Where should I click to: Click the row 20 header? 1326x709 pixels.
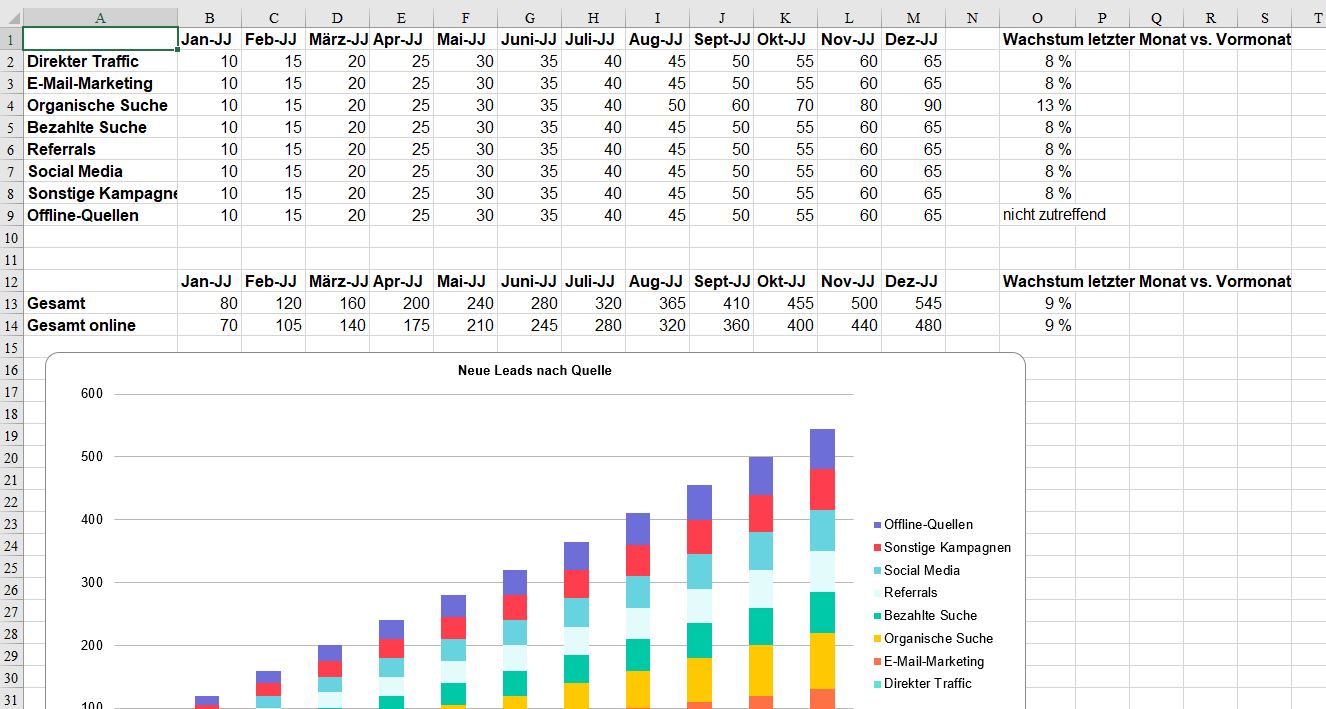(x=11, y=457)
